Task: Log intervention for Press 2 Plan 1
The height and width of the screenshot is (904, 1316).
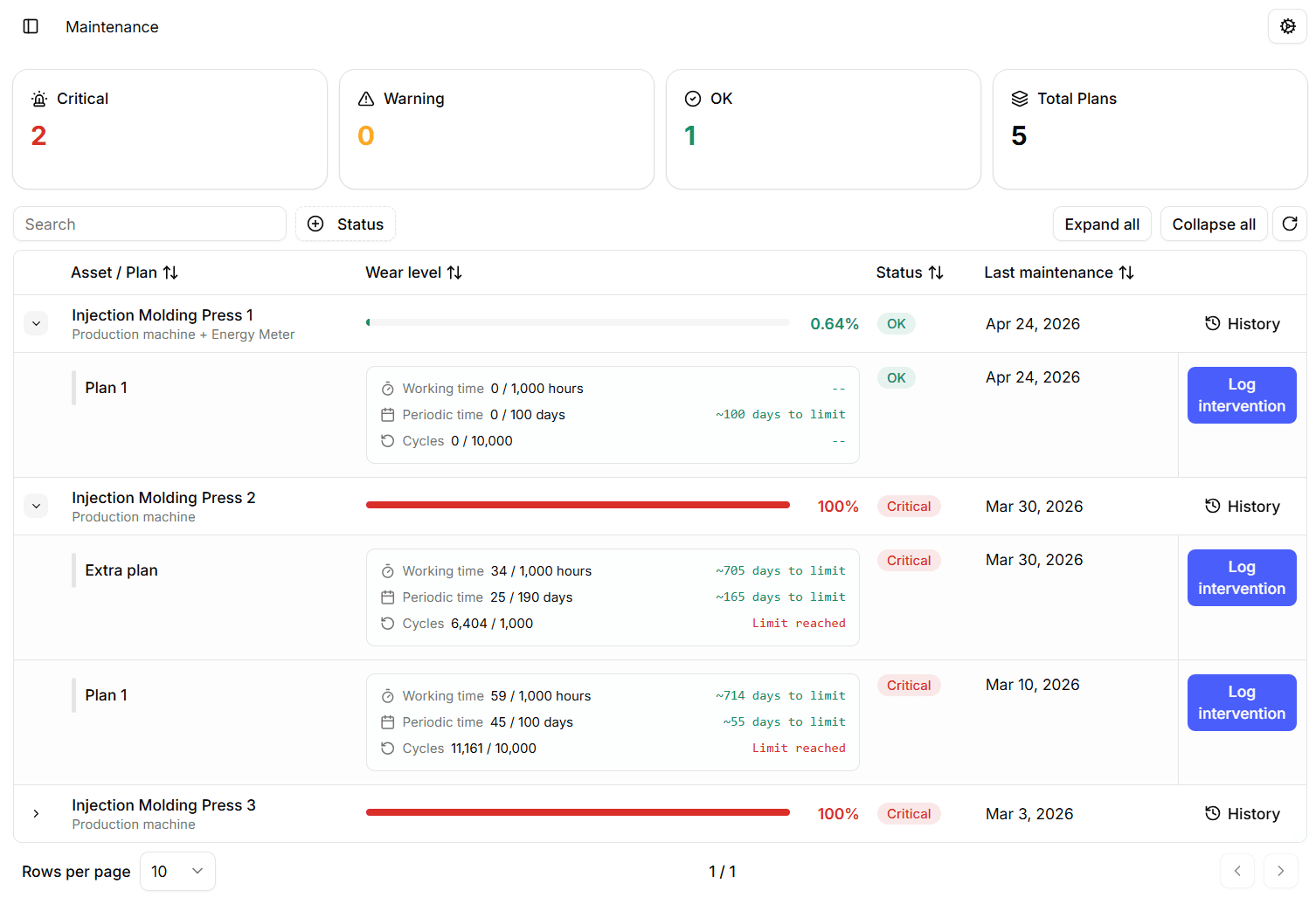Action: click(1242, 702)
